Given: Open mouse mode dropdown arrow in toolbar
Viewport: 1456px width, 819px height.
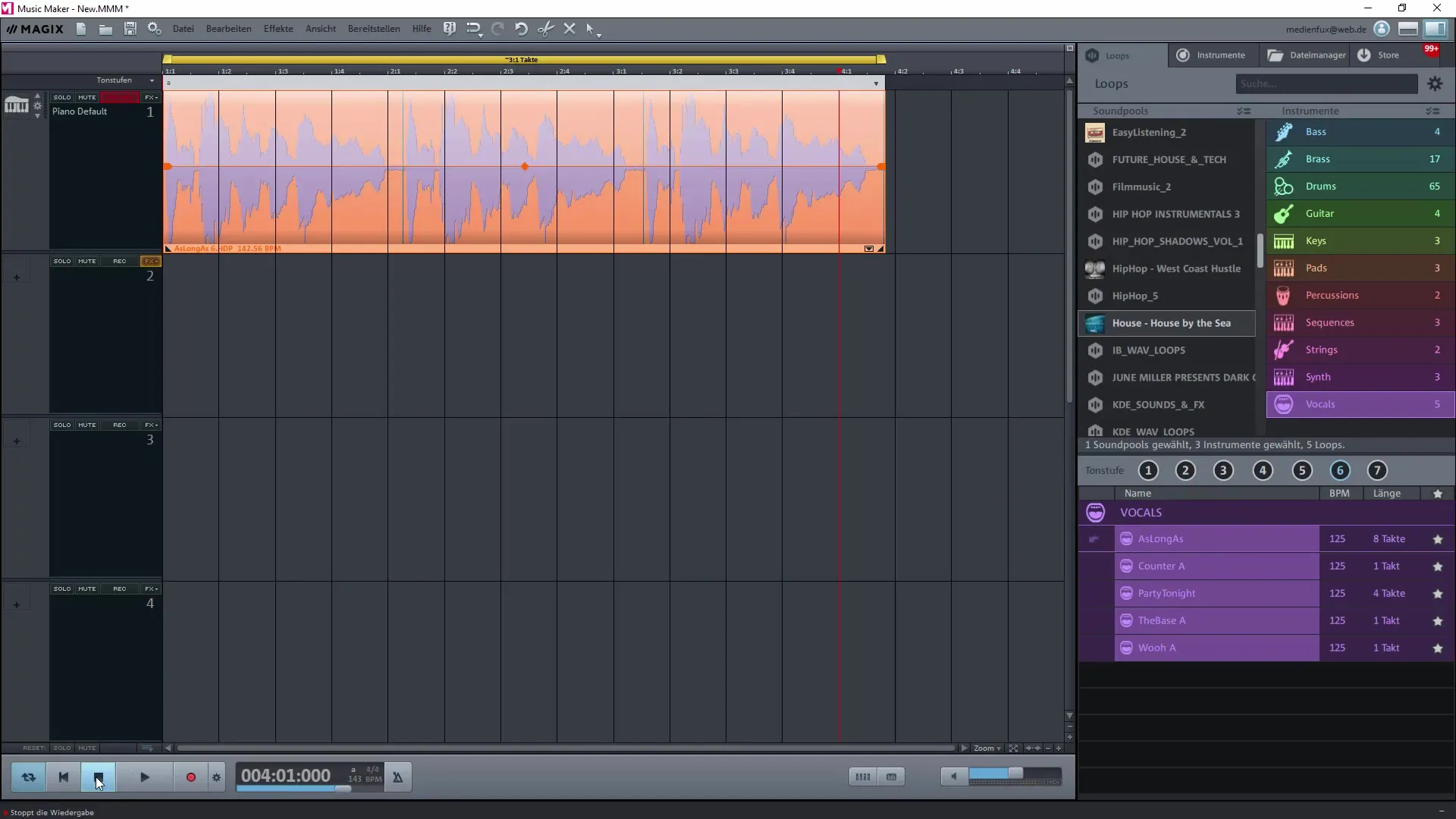Looking at the screenshot, I should coord(599,34).
